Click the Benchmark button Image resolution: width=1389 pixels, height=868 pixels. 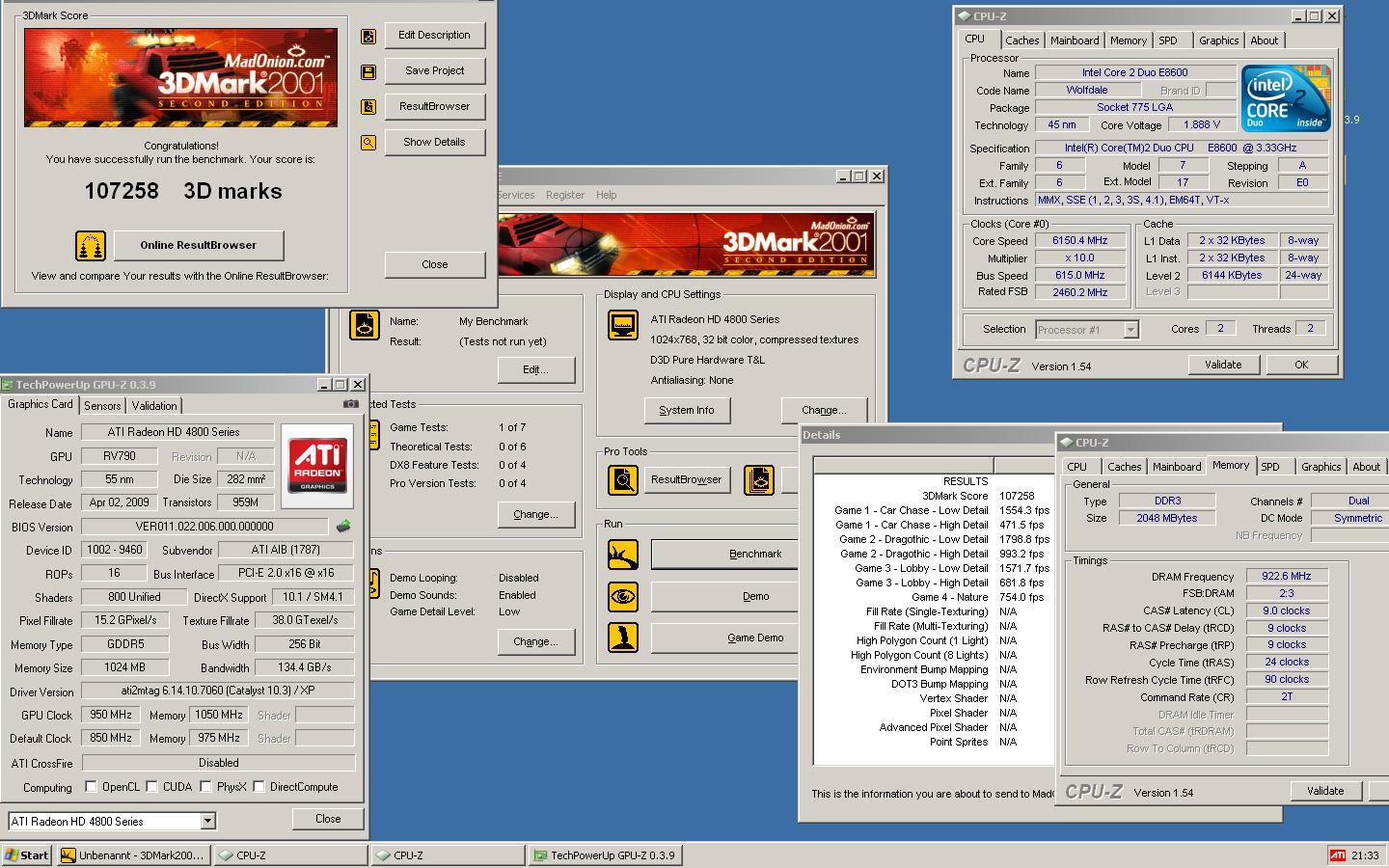[724, 555]
